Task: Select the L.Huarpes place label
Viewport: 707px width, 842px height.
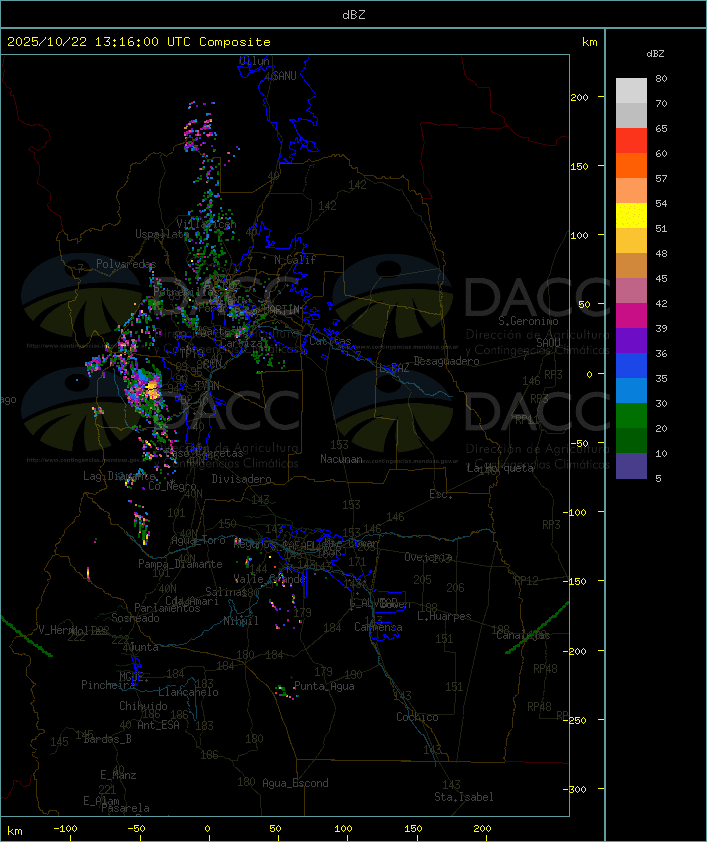Action: click(x=444, y=616)
